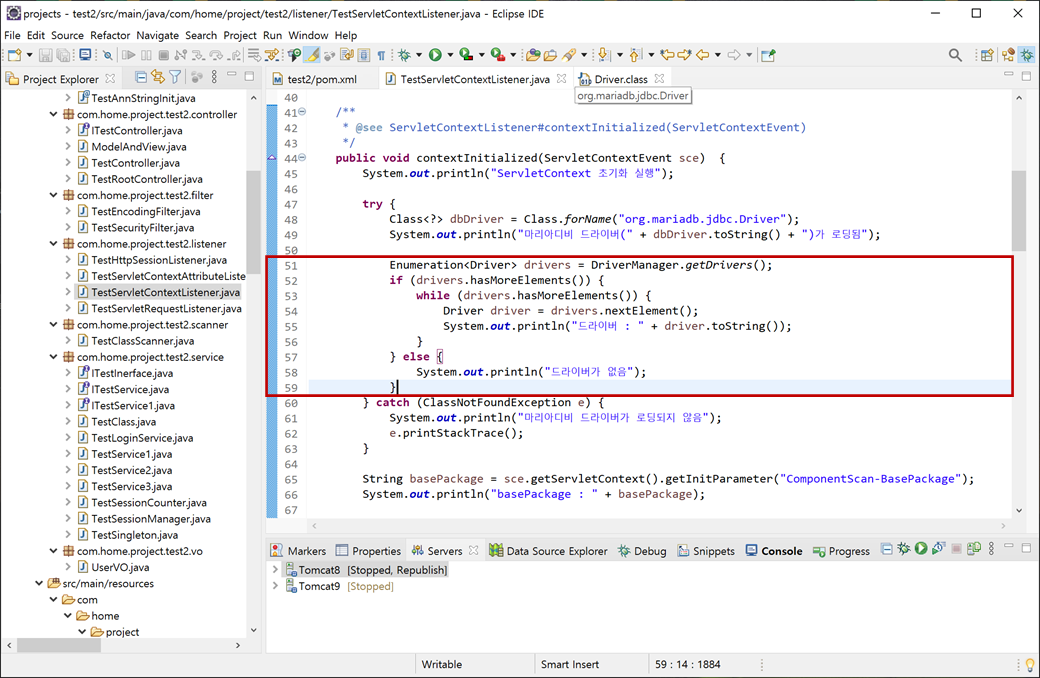Click the Next Annotation down-arrow icon
The height and width of the screenshot is (678, 1040).
[603, 54]
